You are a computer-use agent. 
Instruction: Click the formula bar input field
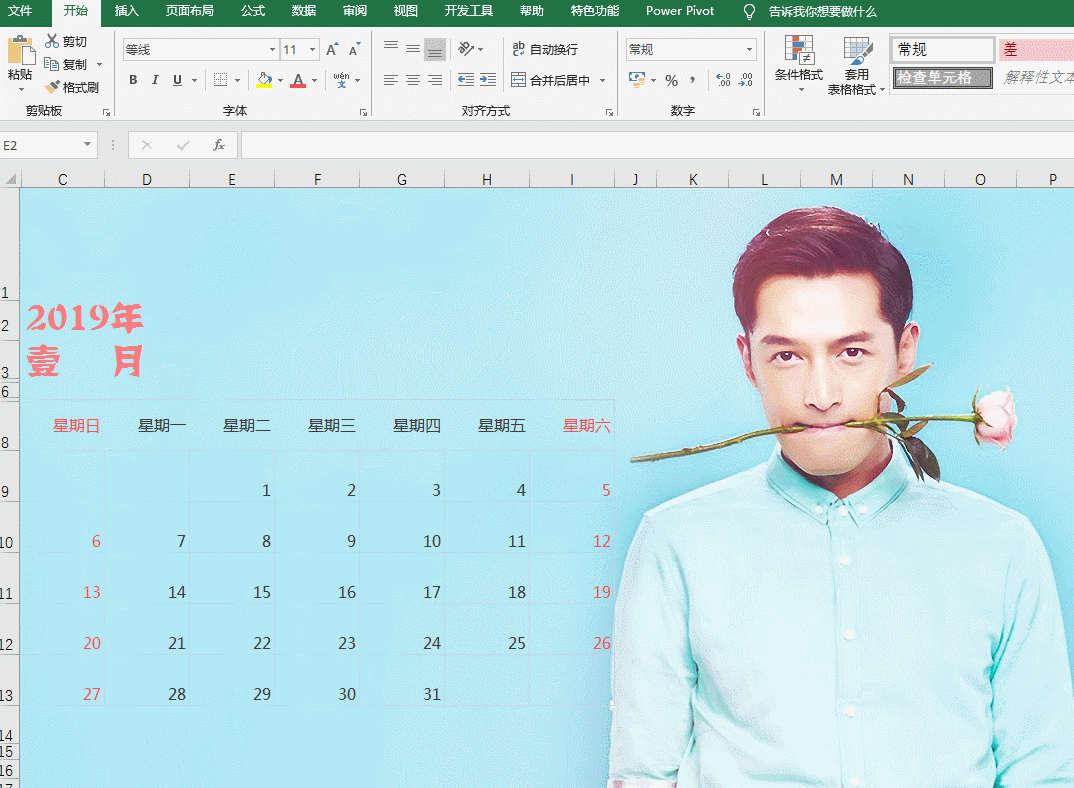[x=656, y=145]
